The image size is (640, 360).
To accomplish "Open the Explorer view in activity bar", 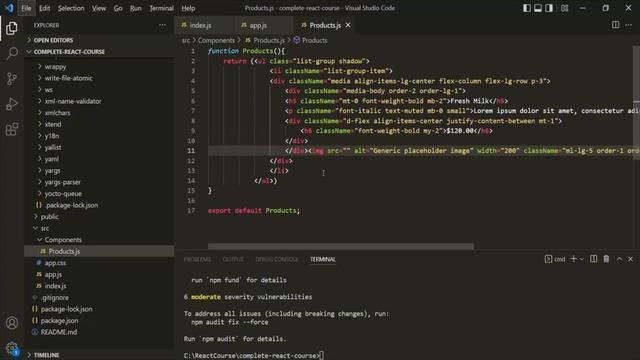I will click(12, 28).
